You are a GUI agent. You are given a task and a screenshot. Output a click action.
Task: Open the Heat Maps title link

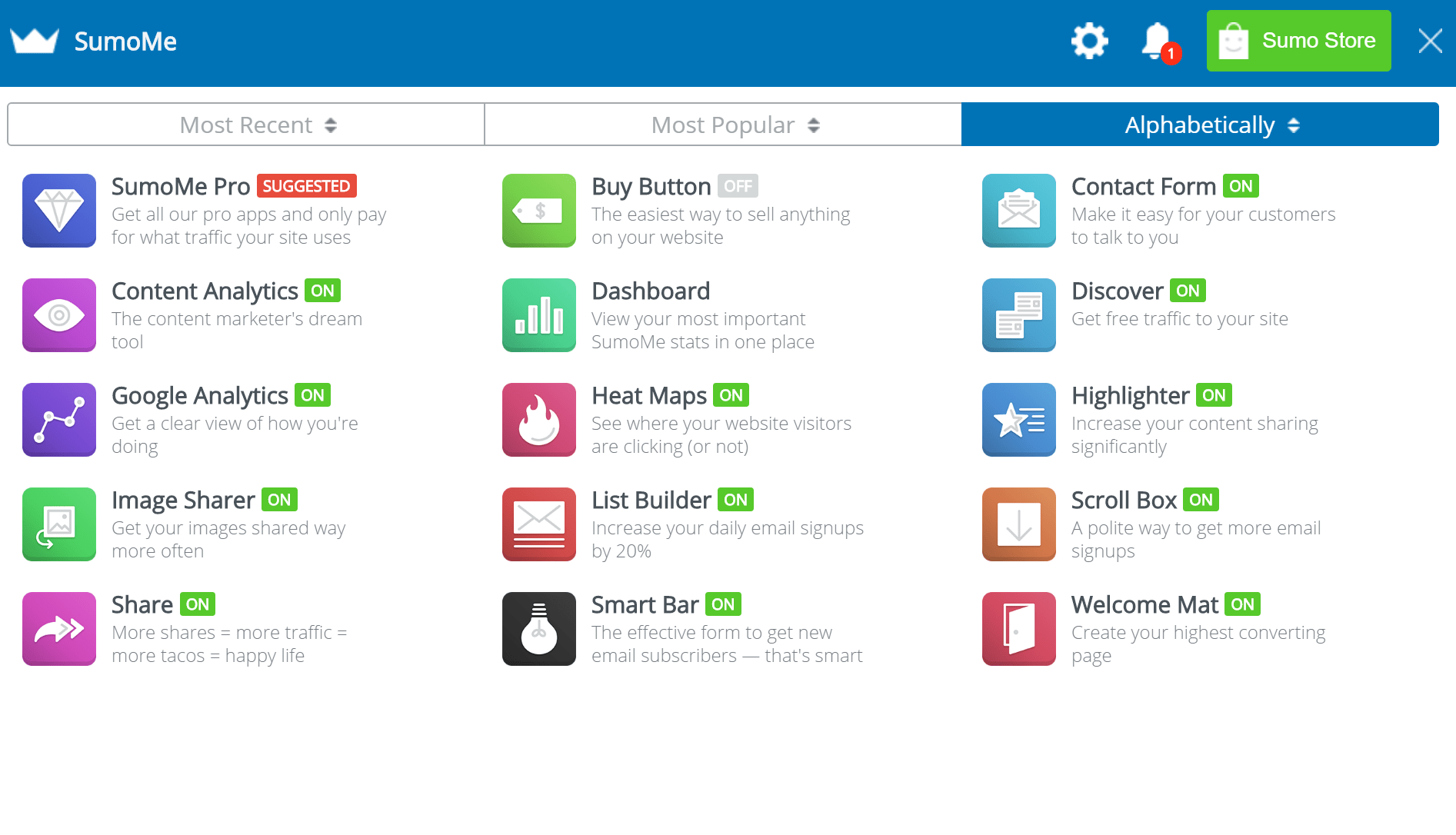click(649, 396)
